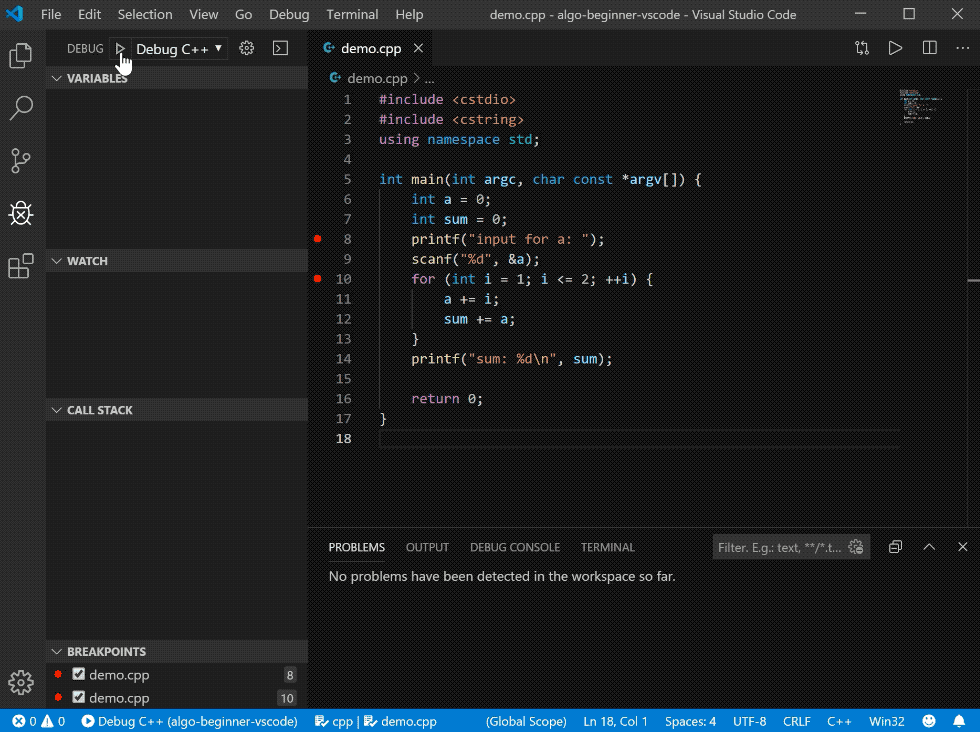Screen dimensions: 980x732
Task: Open the Terminal menu
Action: click(352, 15)
